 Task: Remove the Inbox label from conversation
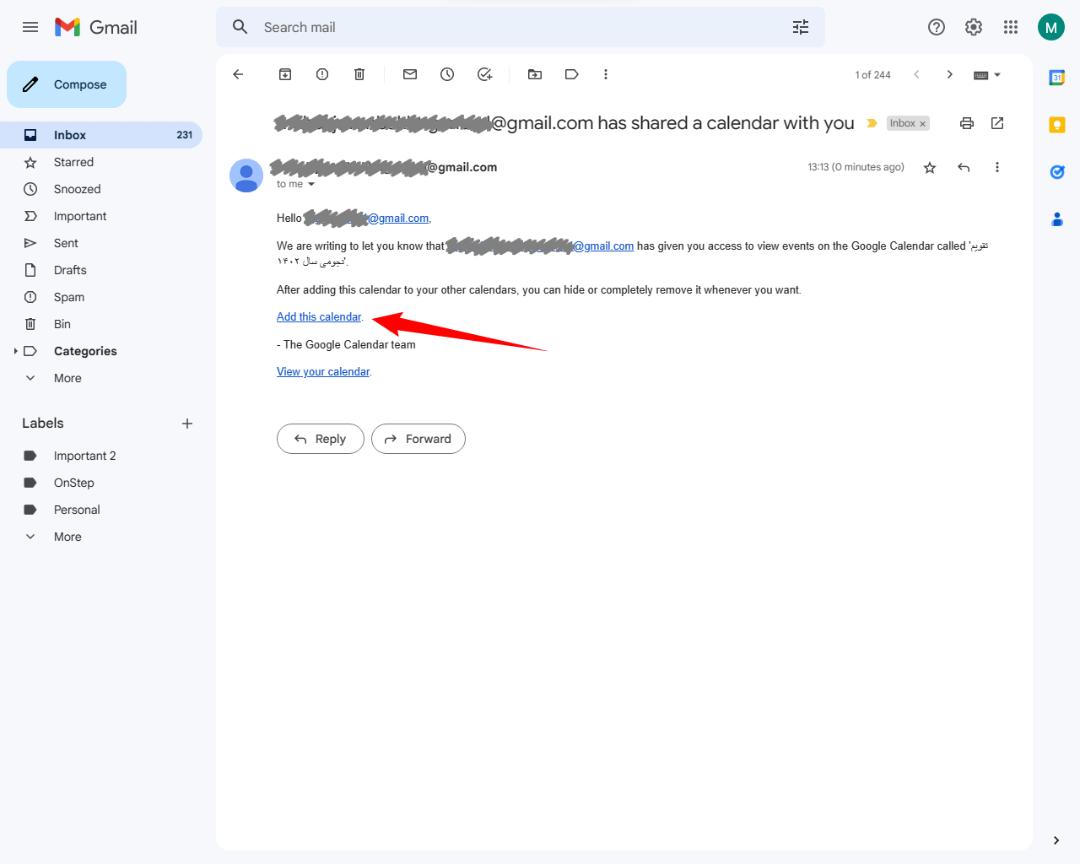[x=922, y=124]
